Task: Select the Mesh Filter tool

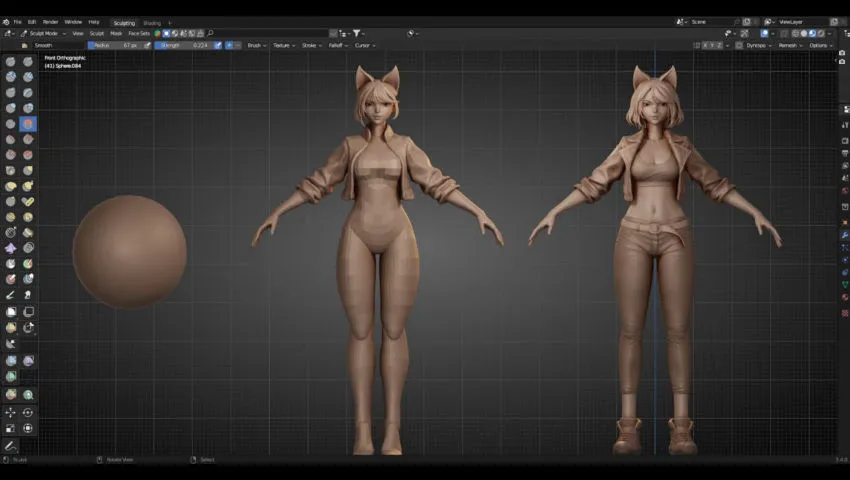Action: (11, 360)
